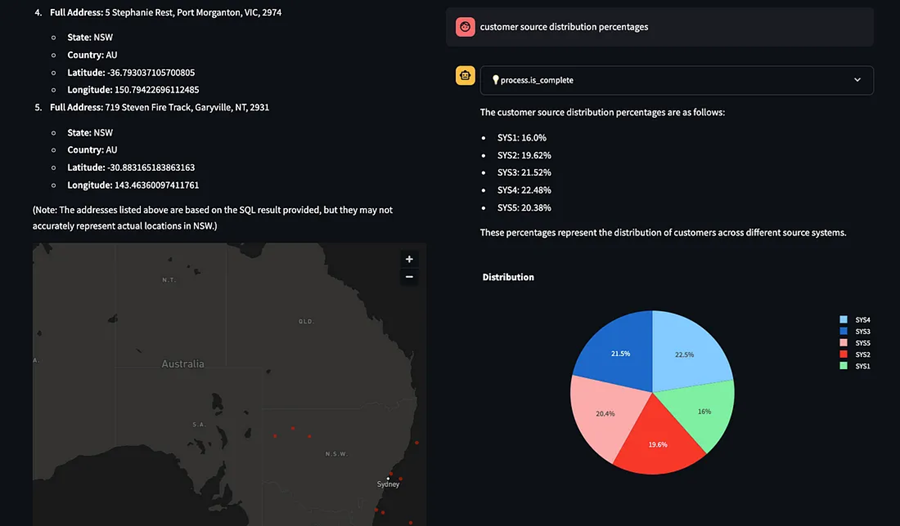Click the lightbulb icon in process.is_complete bar
This screenshot has height=526, width=900.
[495, 80]
